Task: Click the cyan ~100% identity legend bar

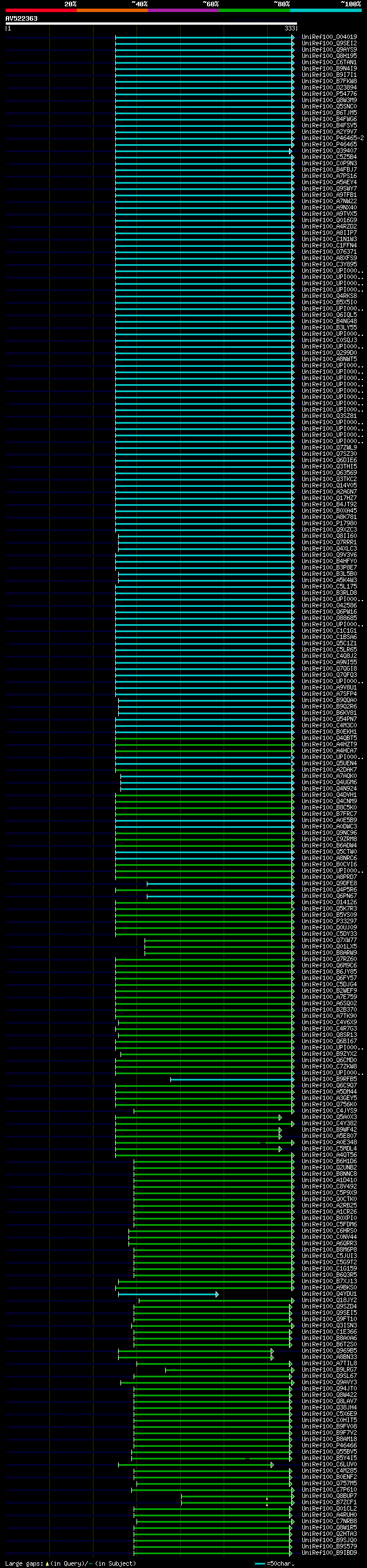Action: pos(326,10)
